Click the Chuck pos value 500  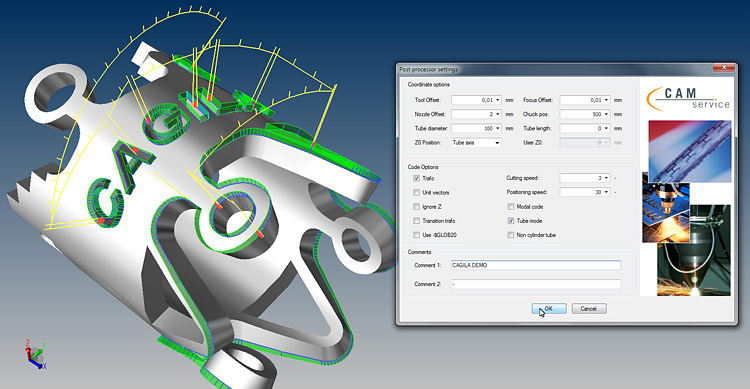(x=596, y=114)
